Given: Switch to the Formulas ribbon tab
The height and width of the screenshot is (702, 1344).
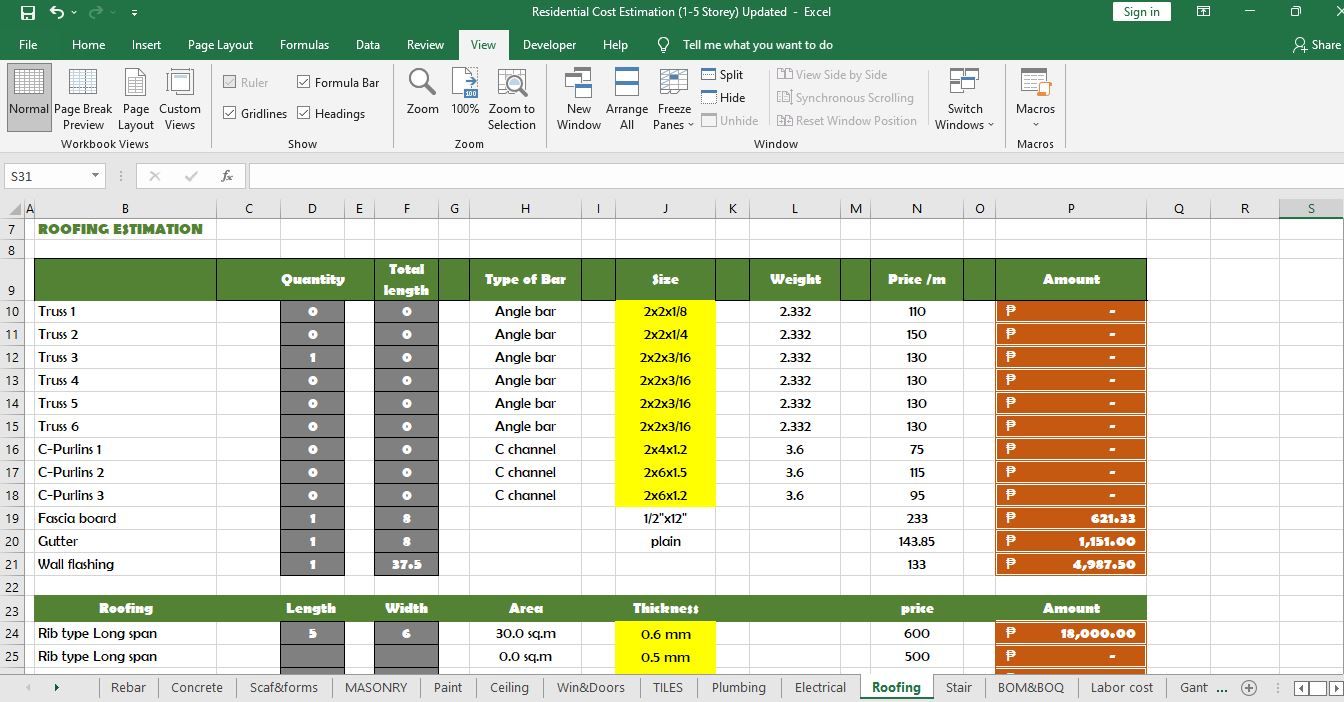Looking at the screenshot, I should pyautogui.click(x=304, y=45).
